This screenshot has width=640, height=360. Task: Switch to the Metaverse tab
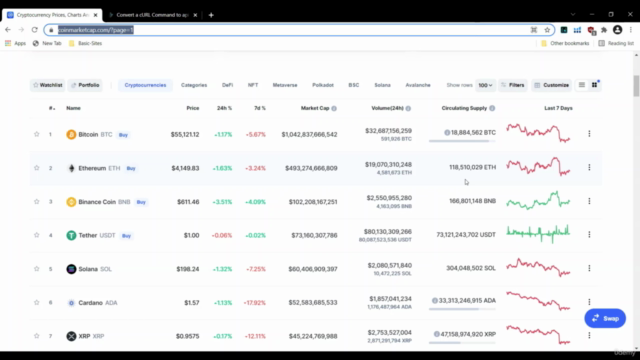285,85
